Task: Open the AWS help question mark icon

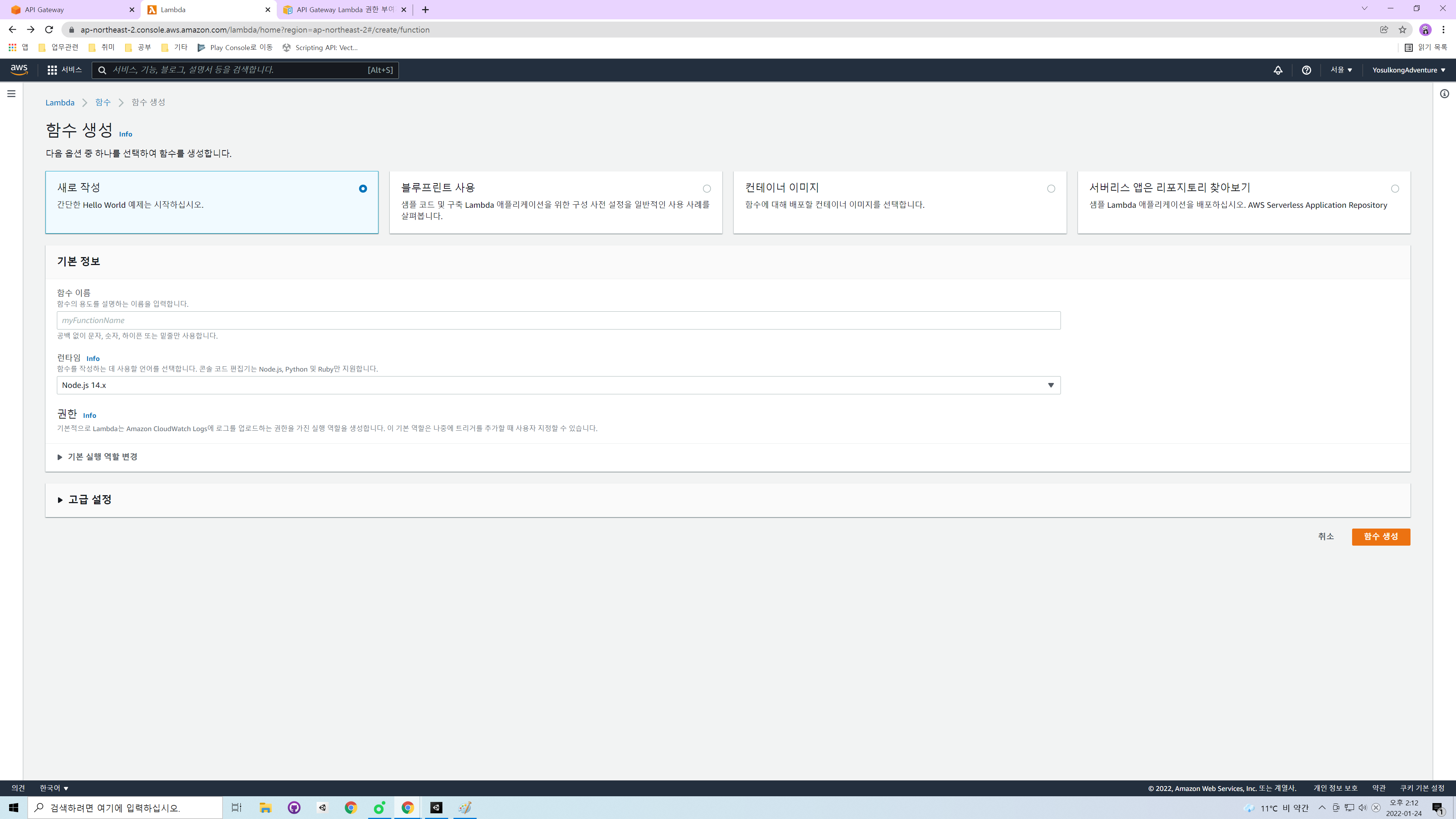Action: click(1306, 70)
